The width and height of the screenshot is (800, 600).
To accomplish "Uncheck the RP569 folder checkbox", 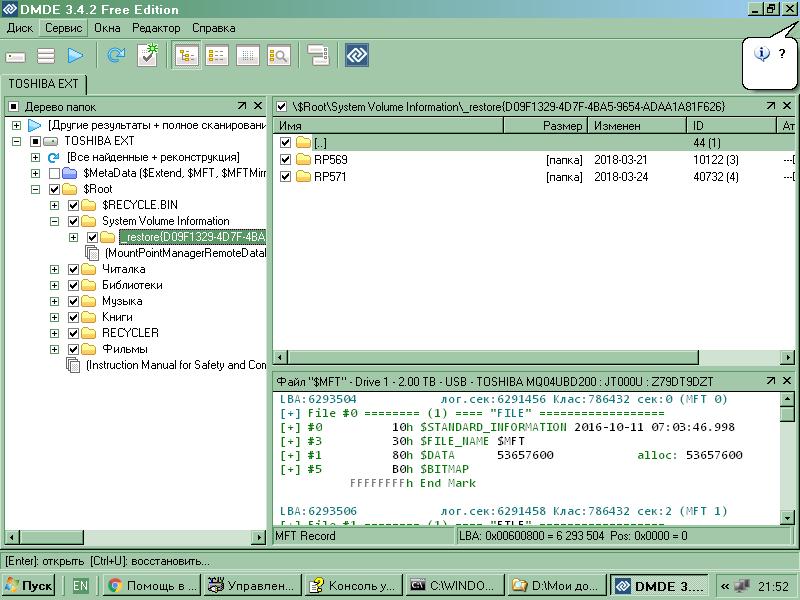I will (286, 160).
